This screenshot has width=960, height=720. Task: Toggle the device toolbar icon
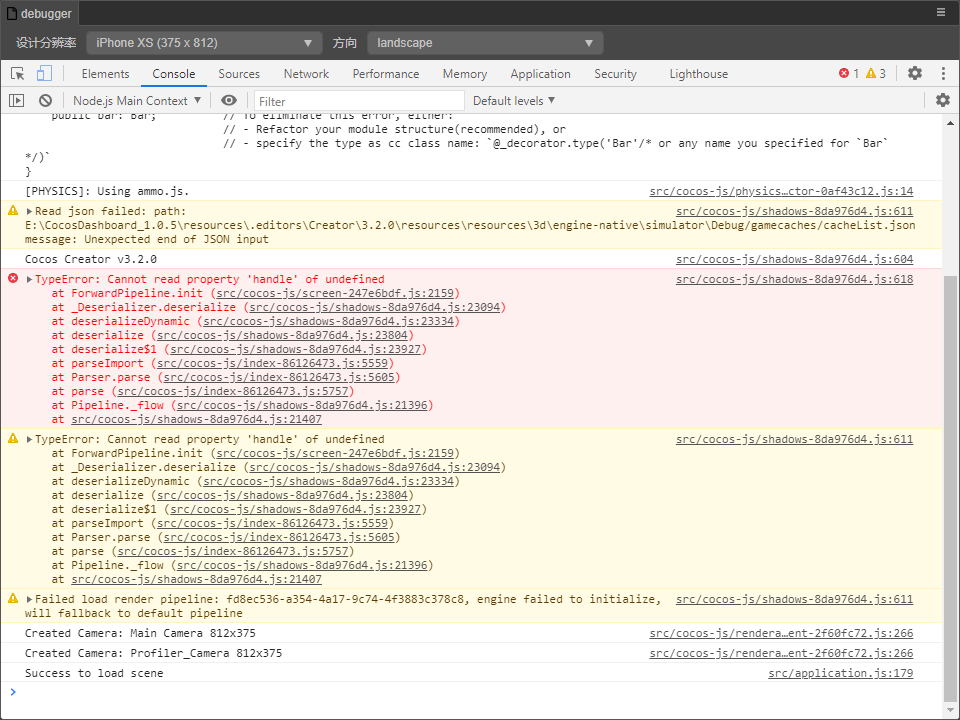tap(44, 73)
